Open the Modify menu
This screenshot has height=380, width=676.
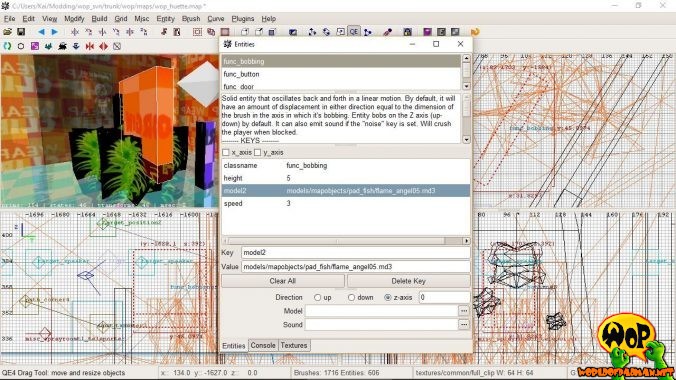[74, 19]
